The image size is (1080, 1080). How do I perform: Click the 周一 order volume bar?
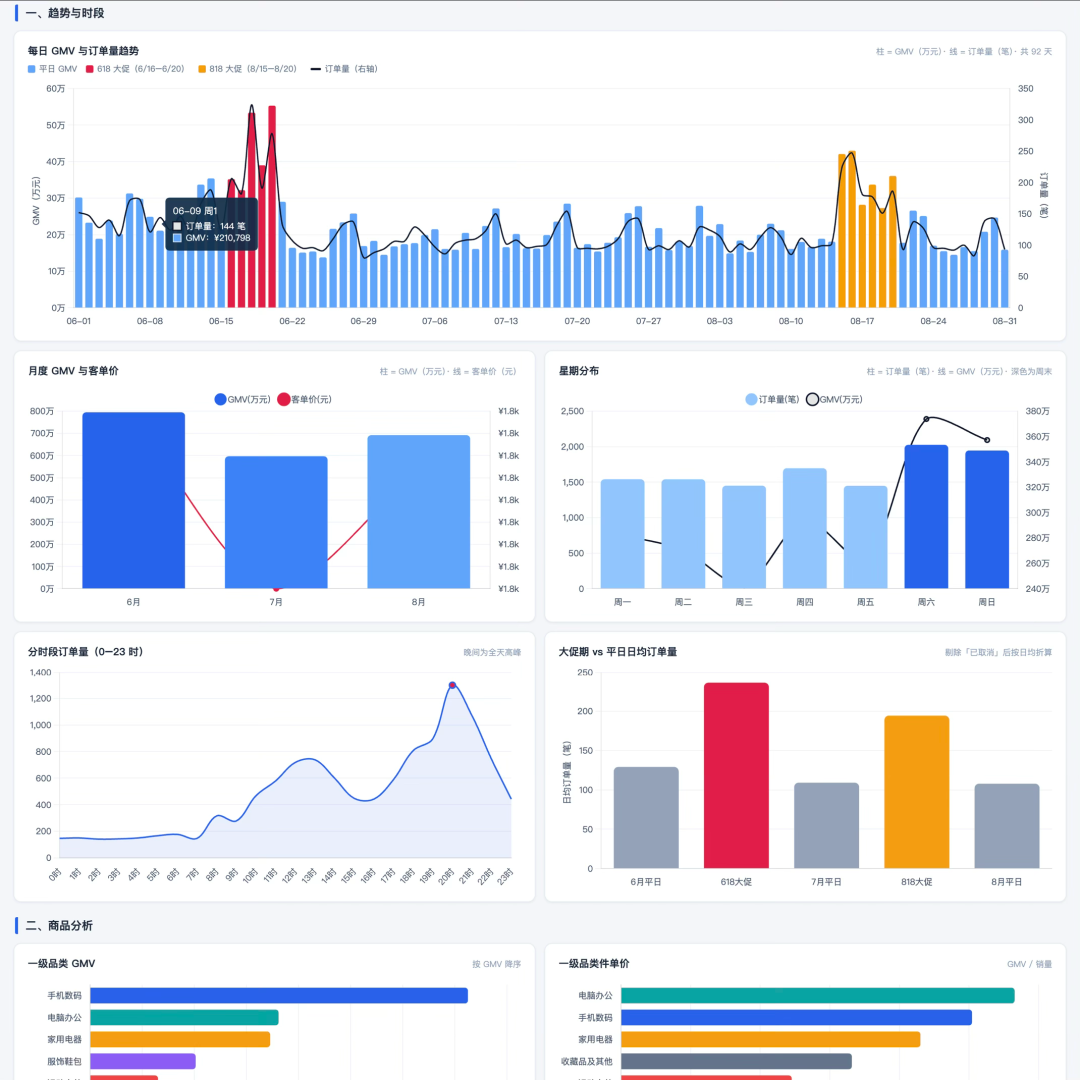[x=623, y=534]
